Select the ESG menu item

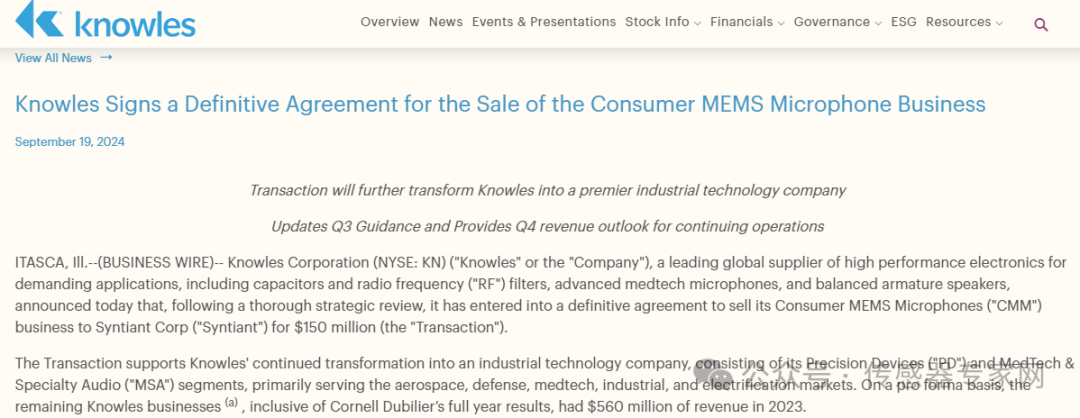coord(904,22)
